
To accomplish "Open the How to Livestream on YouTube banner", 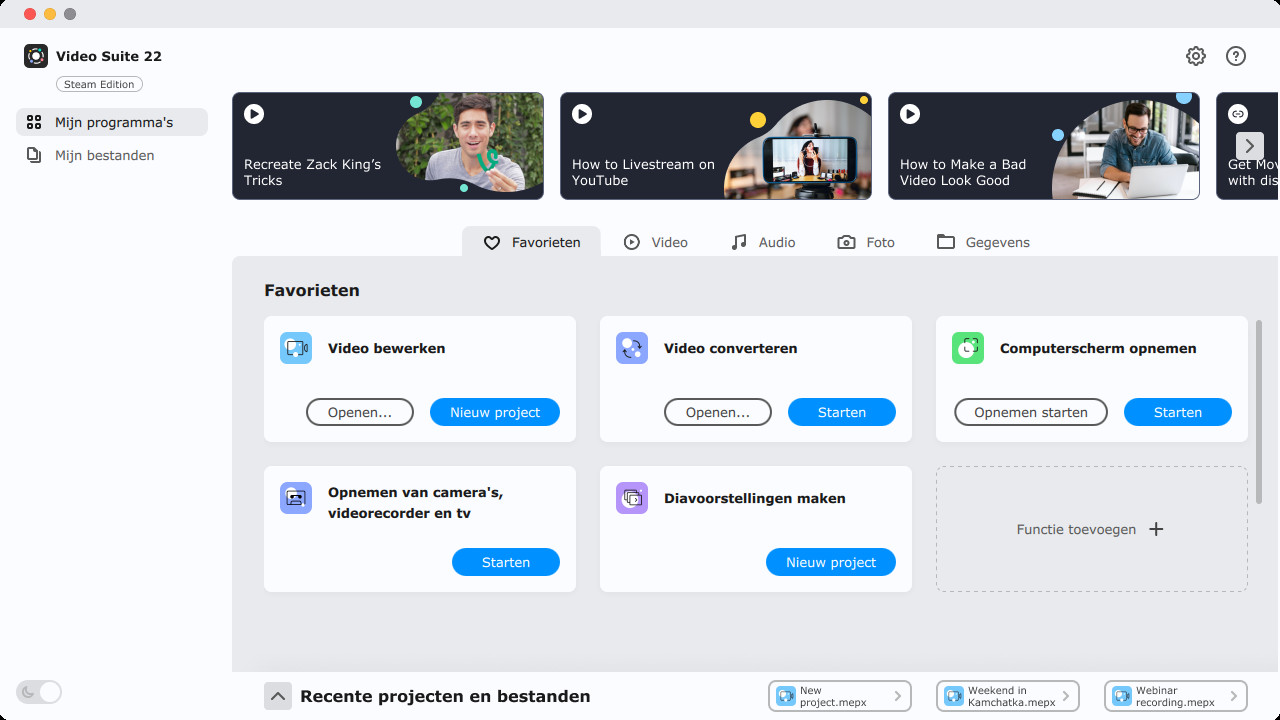I will tap(715, 146).
